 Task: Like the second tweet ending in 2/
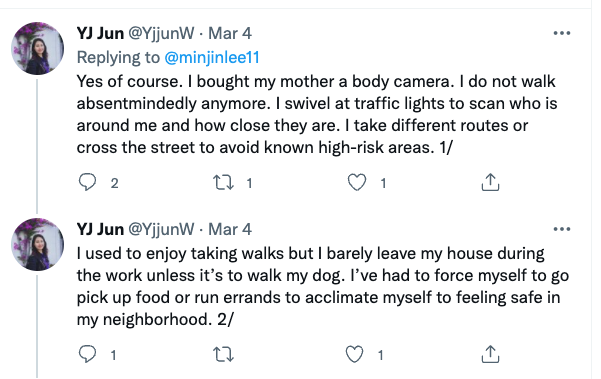pos(355,354)
